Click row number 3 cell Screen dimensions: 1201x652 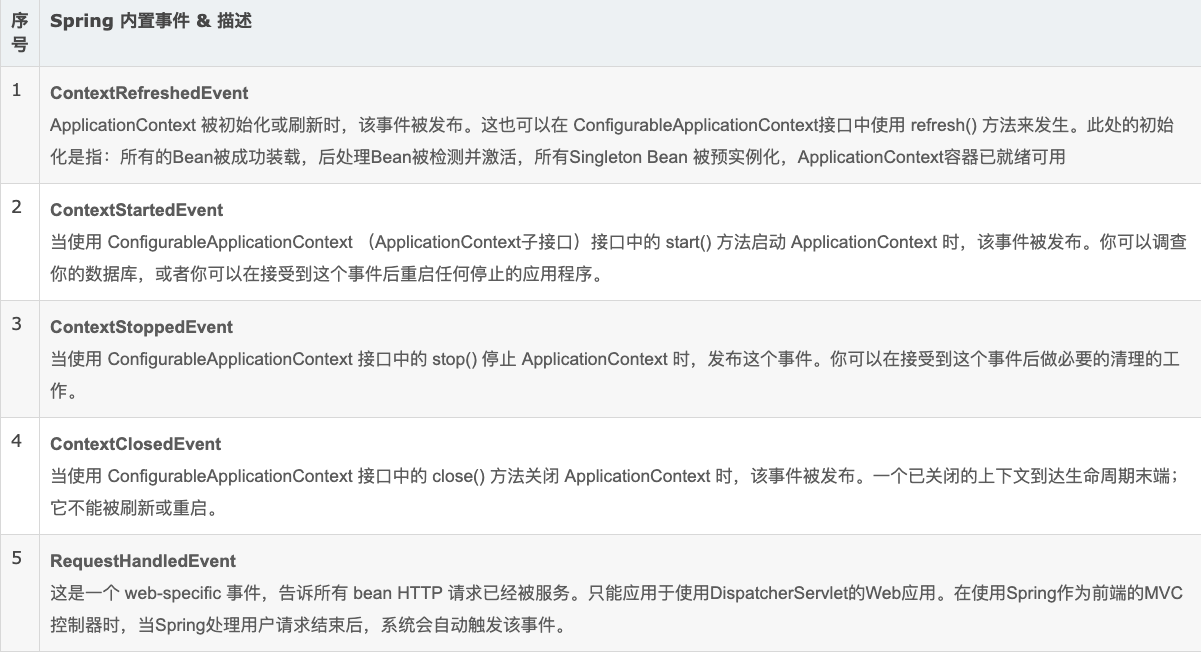17,325
